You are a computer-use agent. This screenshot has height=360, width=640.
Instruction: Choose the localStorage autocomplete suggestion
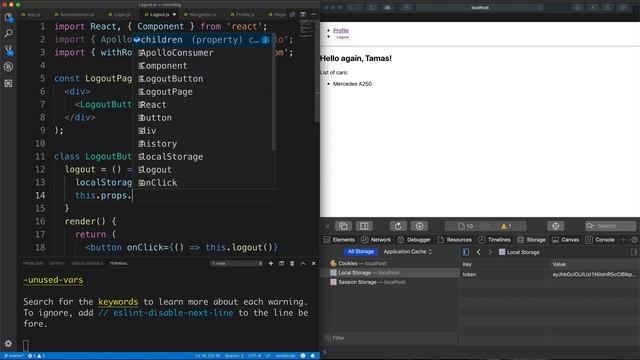point(203,157)
